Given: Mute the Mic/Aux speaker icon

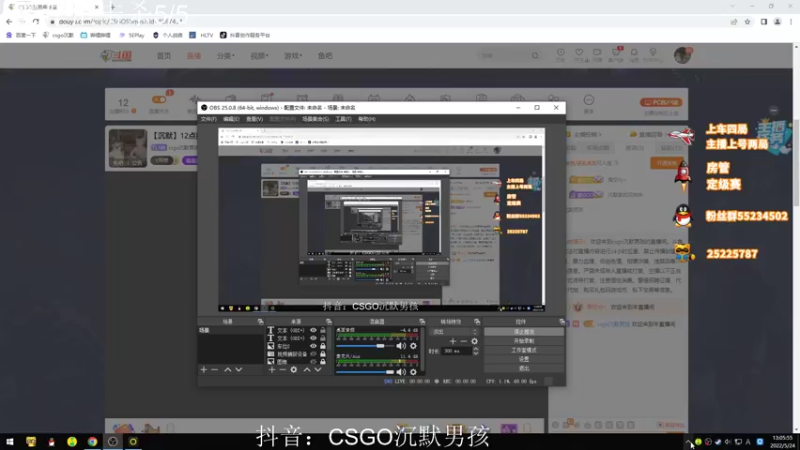Looking at the screenshot, I should click(401, 372).
